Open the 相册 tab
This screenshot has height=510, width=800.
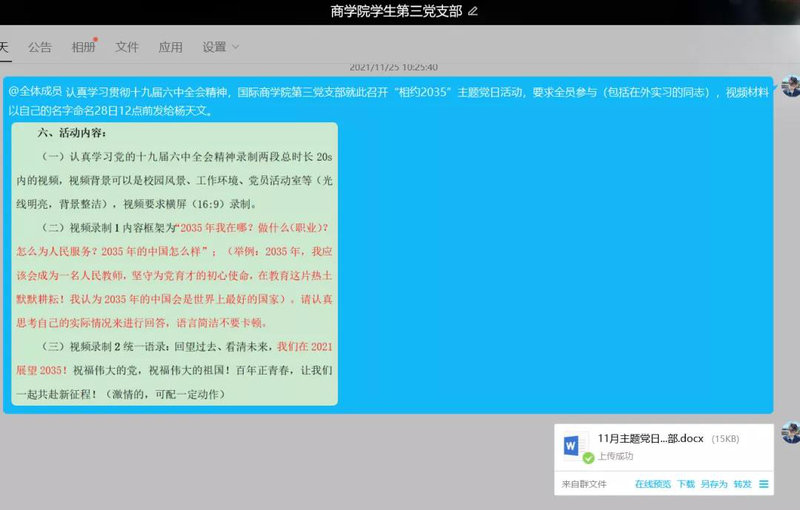pos(84,47)
